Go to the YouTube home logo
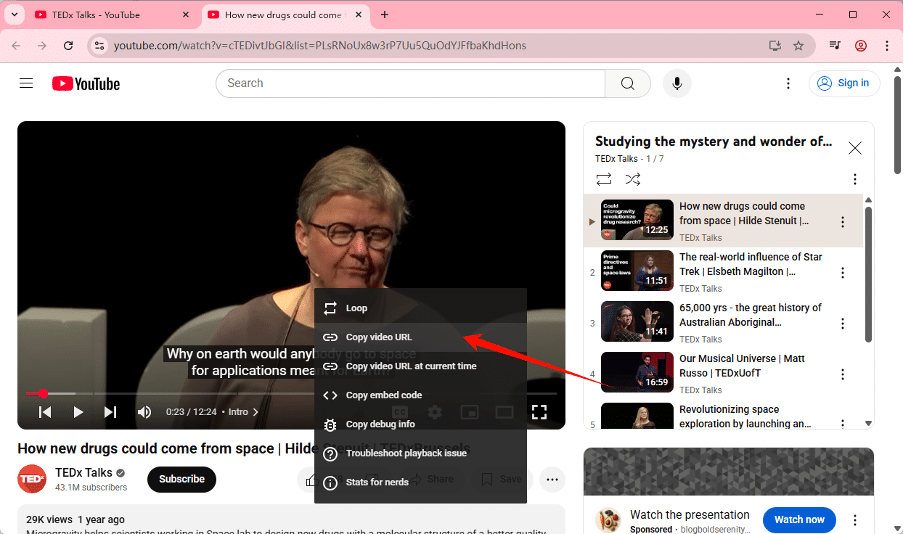The image size is (904, 534). [x=86, y=84]
